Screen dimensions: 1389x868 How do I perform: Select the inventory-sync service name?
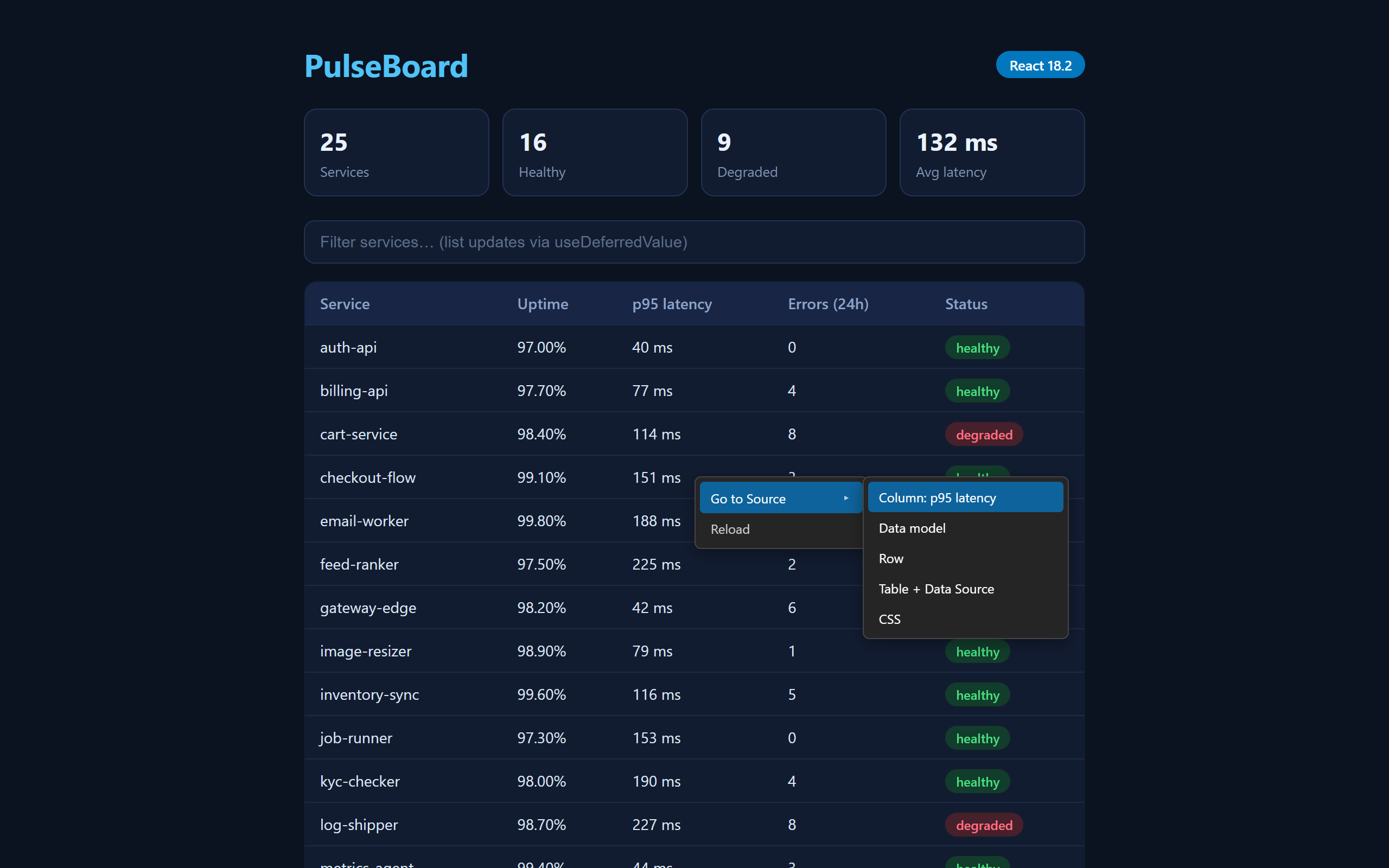(369, 694)
